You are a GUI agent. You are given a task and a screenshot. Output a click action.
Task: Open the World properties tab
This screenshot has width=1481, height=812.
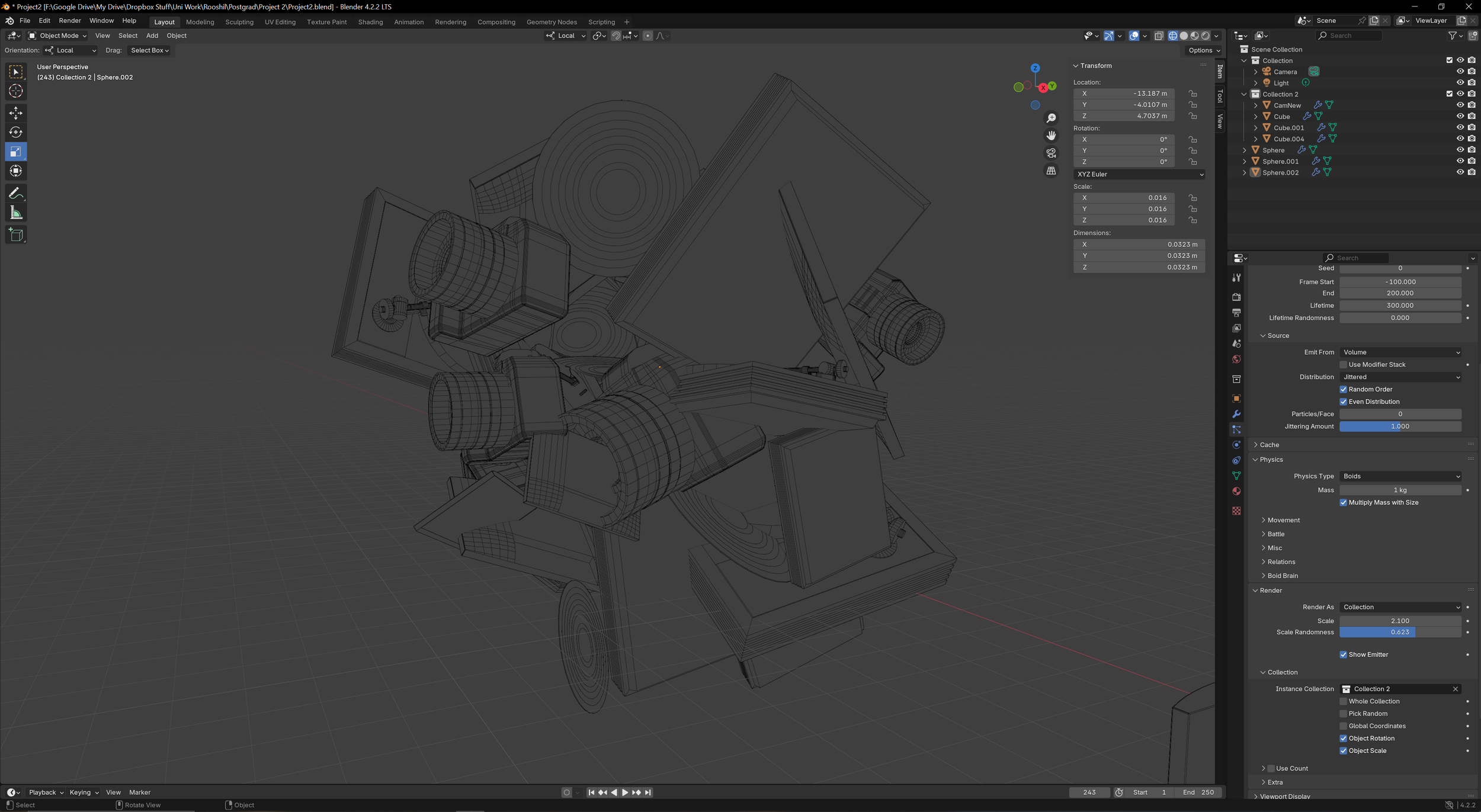[x=1236, y=359]
